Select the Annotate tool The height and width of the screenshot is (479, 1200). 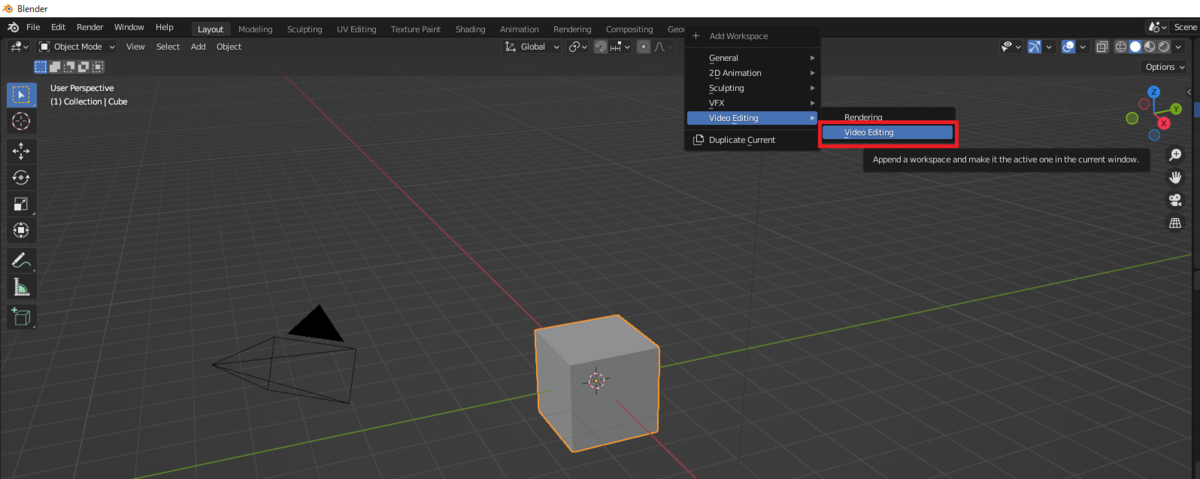[20, 260]
